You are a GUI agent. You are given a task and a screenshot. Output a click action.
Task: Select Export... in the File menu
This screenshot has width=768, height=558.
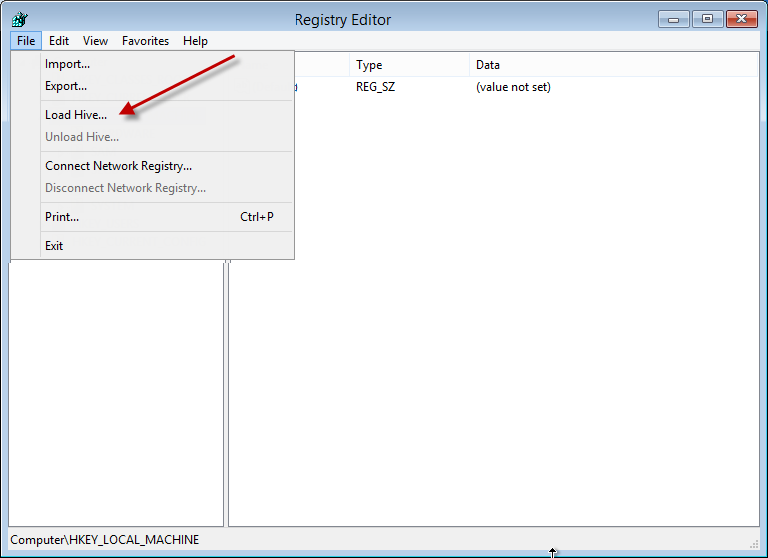click(66, 86)
